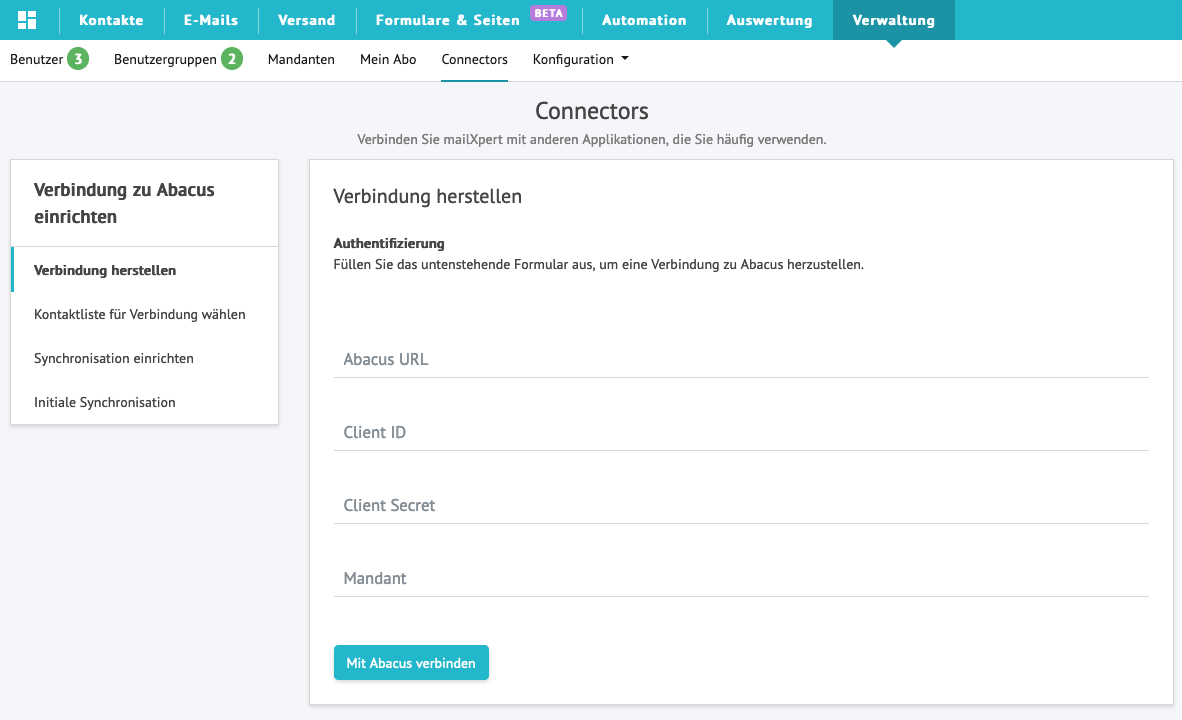Viewport: 1182px width, 720px height.
Task: Click the Benutzer count badge 3
Action: [78, 59]
